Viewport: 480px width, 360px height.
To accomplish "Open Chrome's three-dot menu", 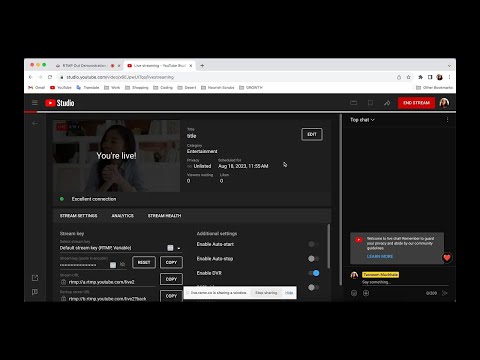I will (x=449, y=77).
